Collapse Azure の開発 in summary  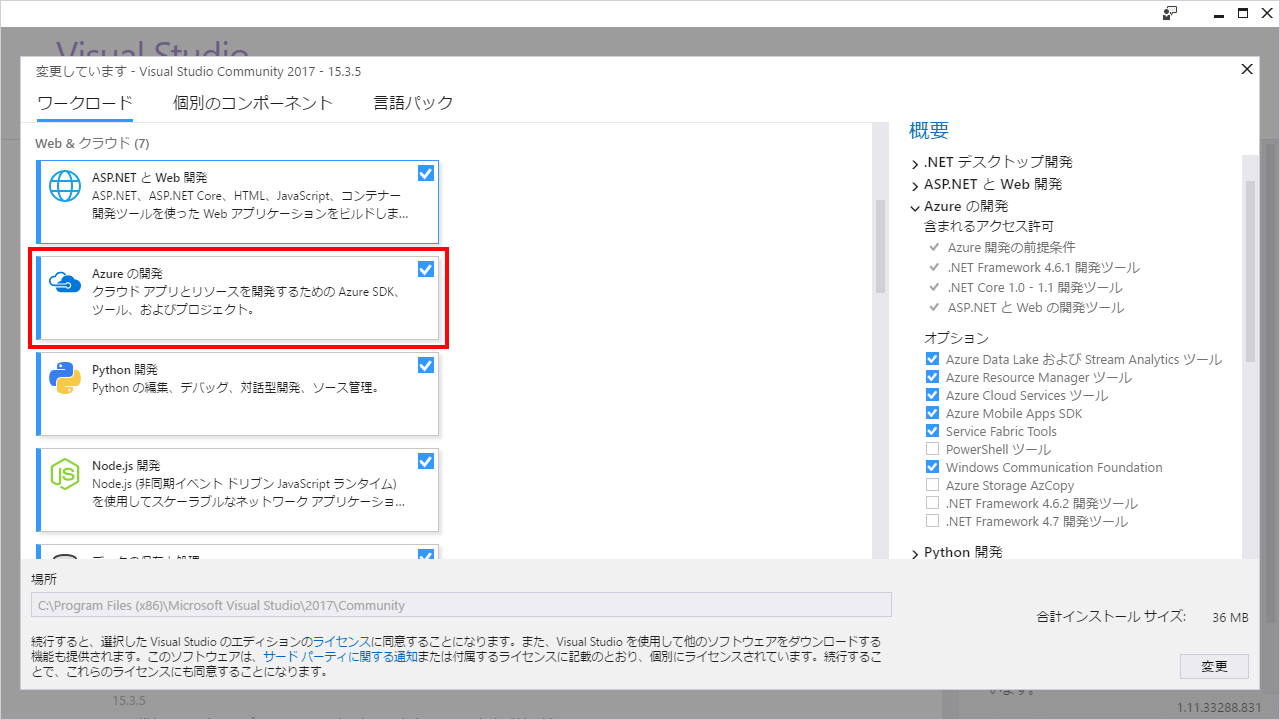(915, 207)
